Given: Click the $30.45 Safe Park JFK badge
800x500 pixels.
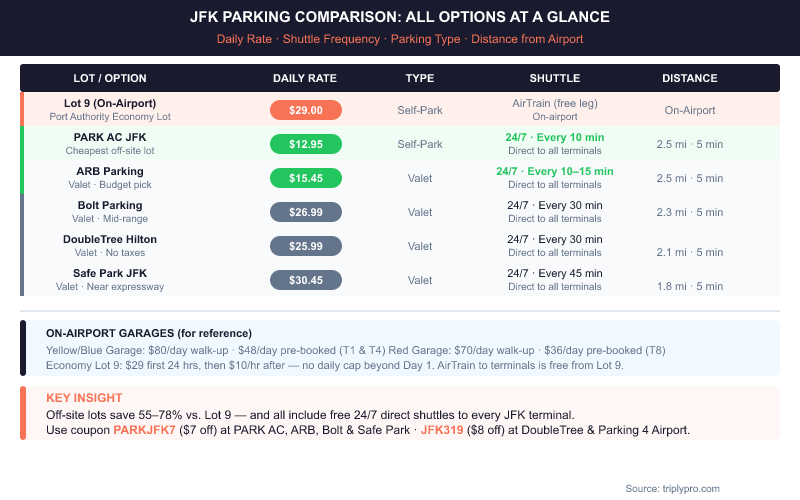Looking at the screenshot, I should (x=305, y=280).
